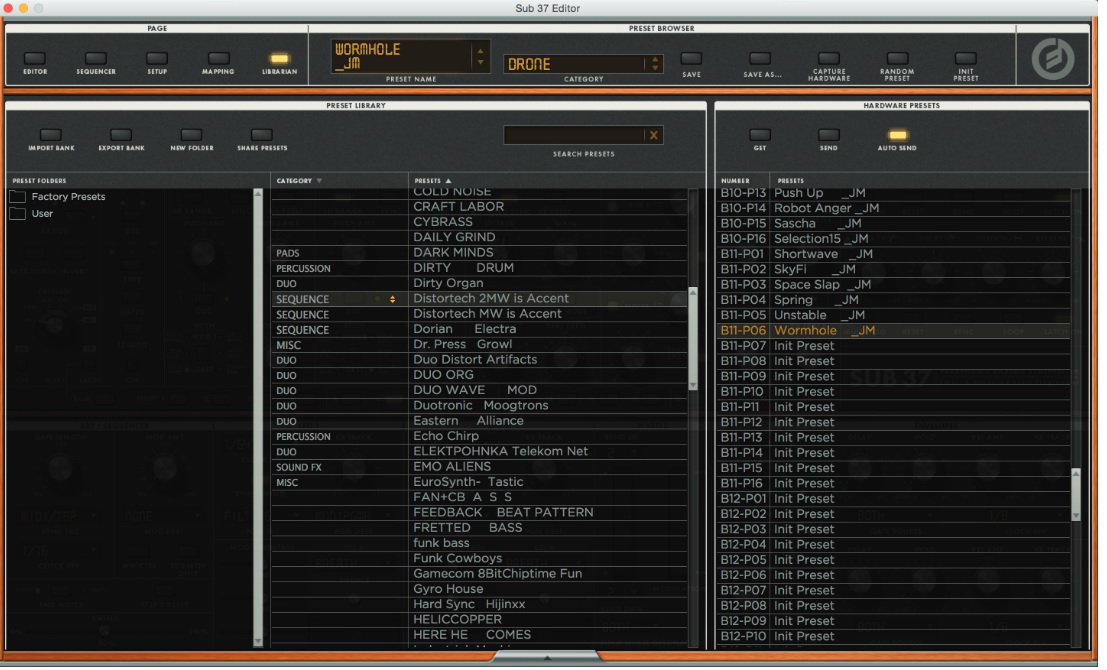Click the Init Preset button
This screenshot has width=1107, height=670.
pos(965,58)
